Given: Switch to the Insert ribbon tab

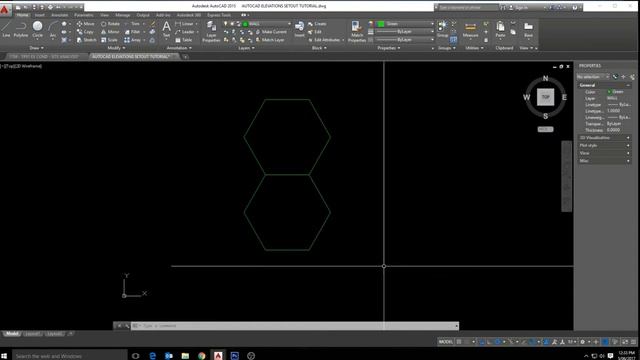Looking at the screenshot, I should tap(40, 15).
